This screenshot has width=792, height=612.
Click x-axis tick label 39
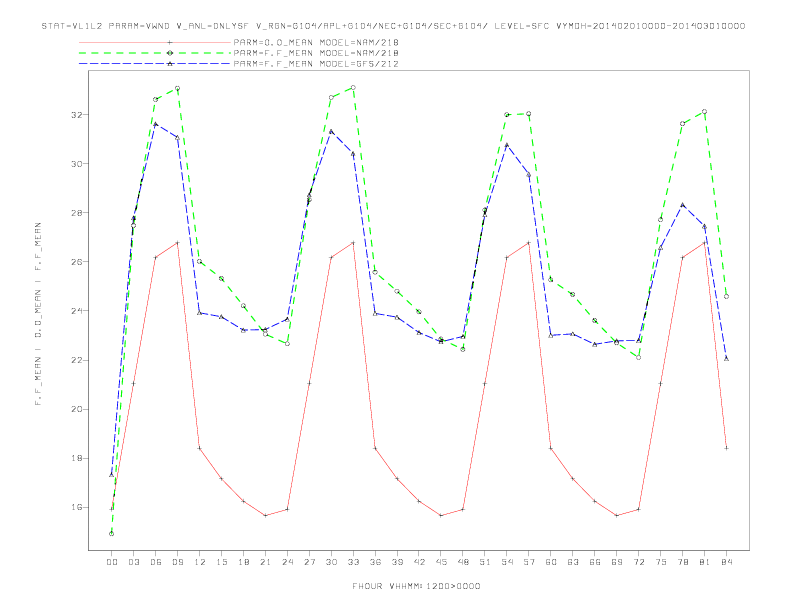point(397,562)
